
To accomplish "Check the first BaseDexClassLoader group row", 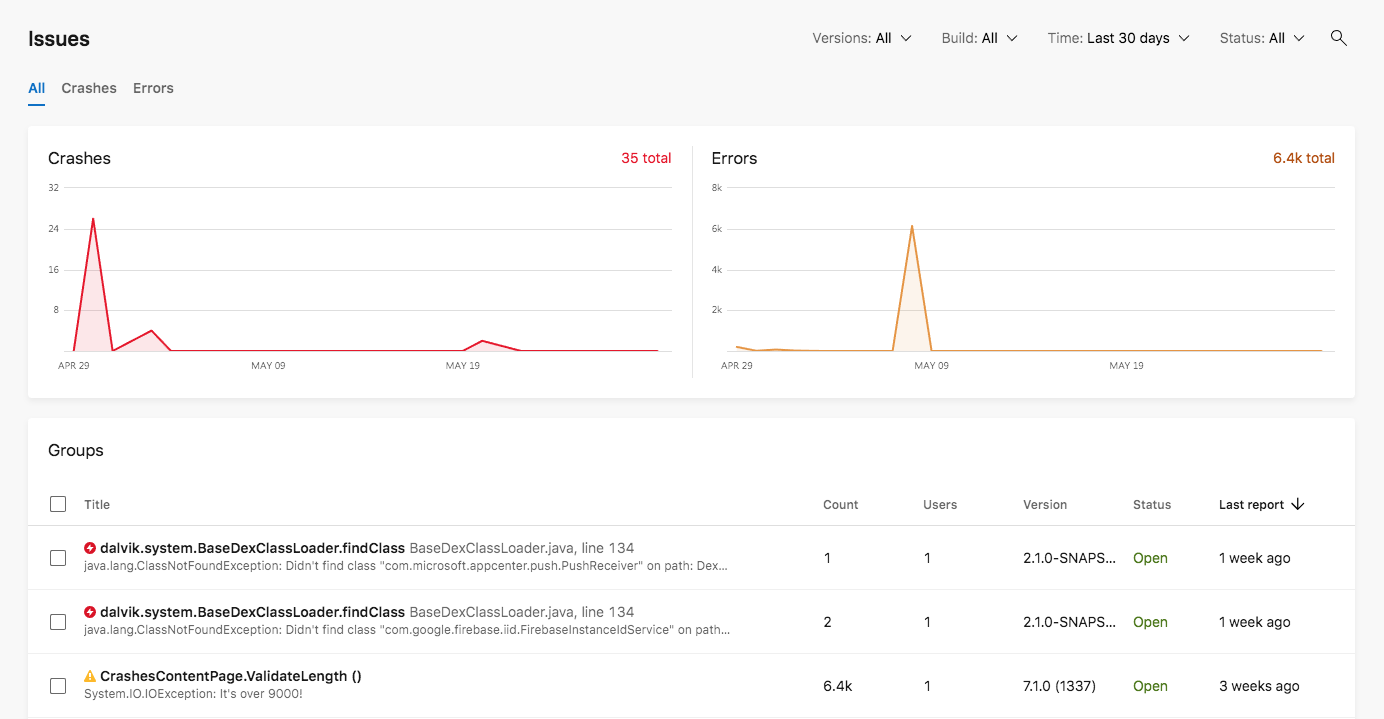I will coord(58,558).
